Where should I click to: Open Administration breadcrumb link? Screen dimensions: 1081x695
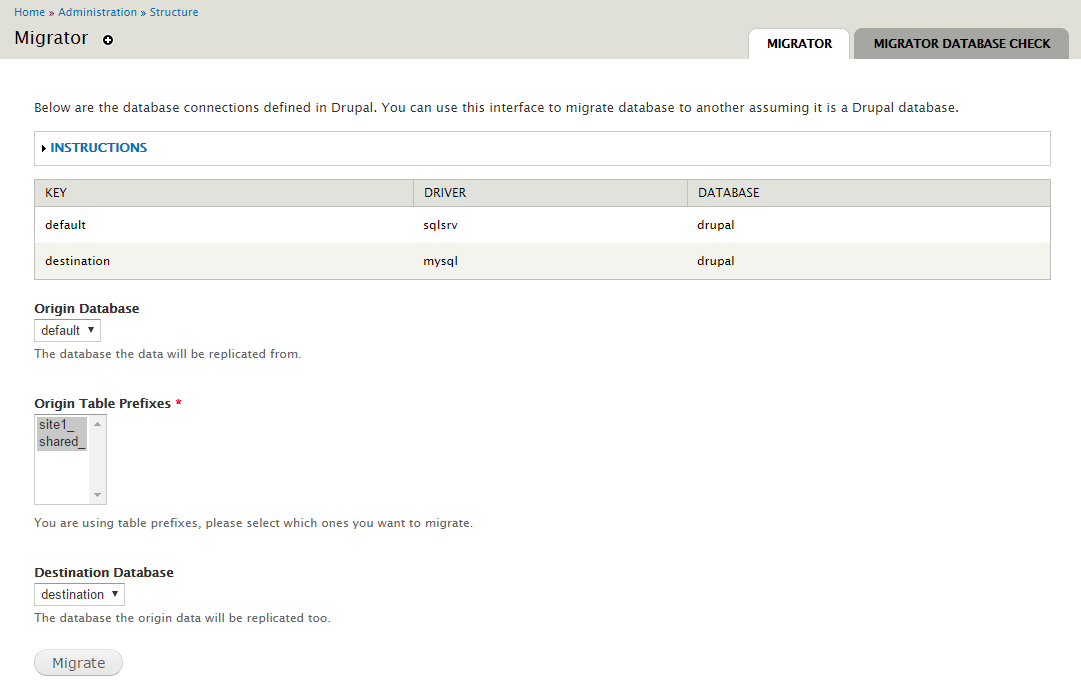97,12
